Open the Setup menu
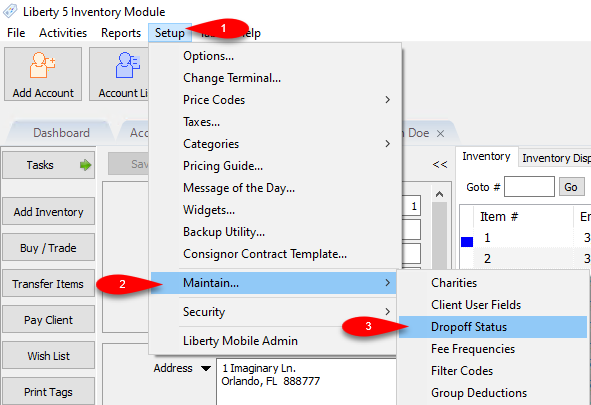This screenshot has height=405, width=591. tap(170, 33)
